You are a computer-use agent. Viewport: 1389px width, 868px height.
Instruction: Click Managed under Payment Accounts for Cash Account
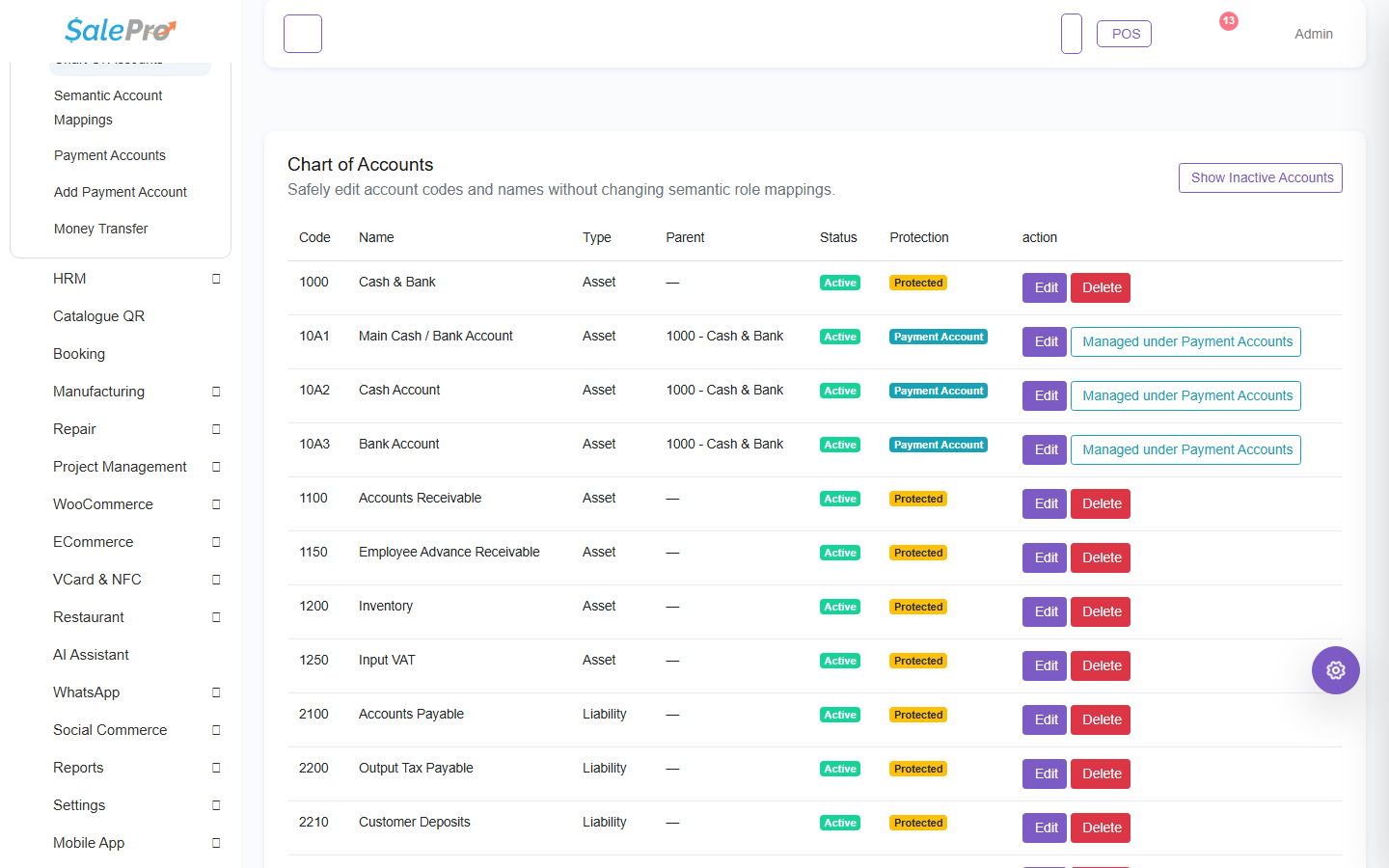(1186, 395)
